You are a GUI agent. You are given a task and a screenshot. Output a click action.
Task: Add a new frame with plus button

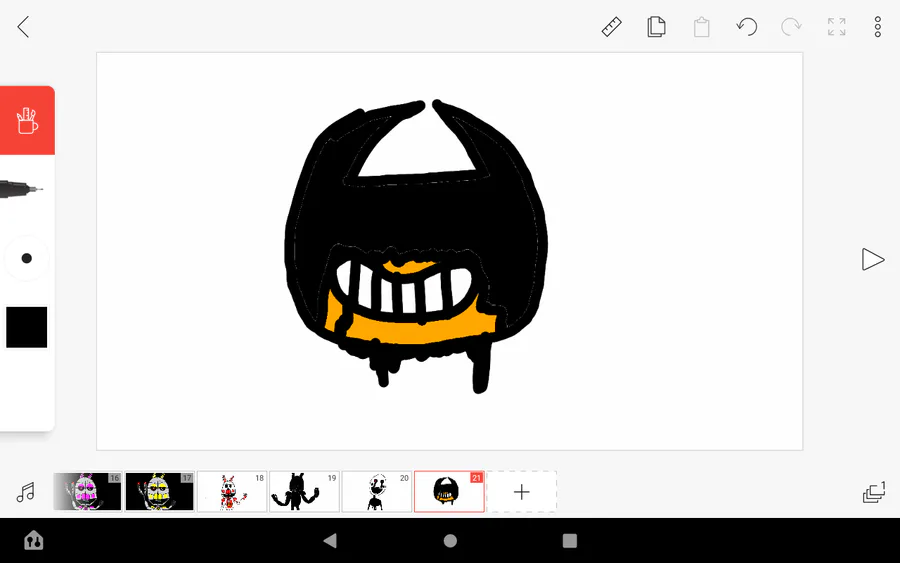522,492
